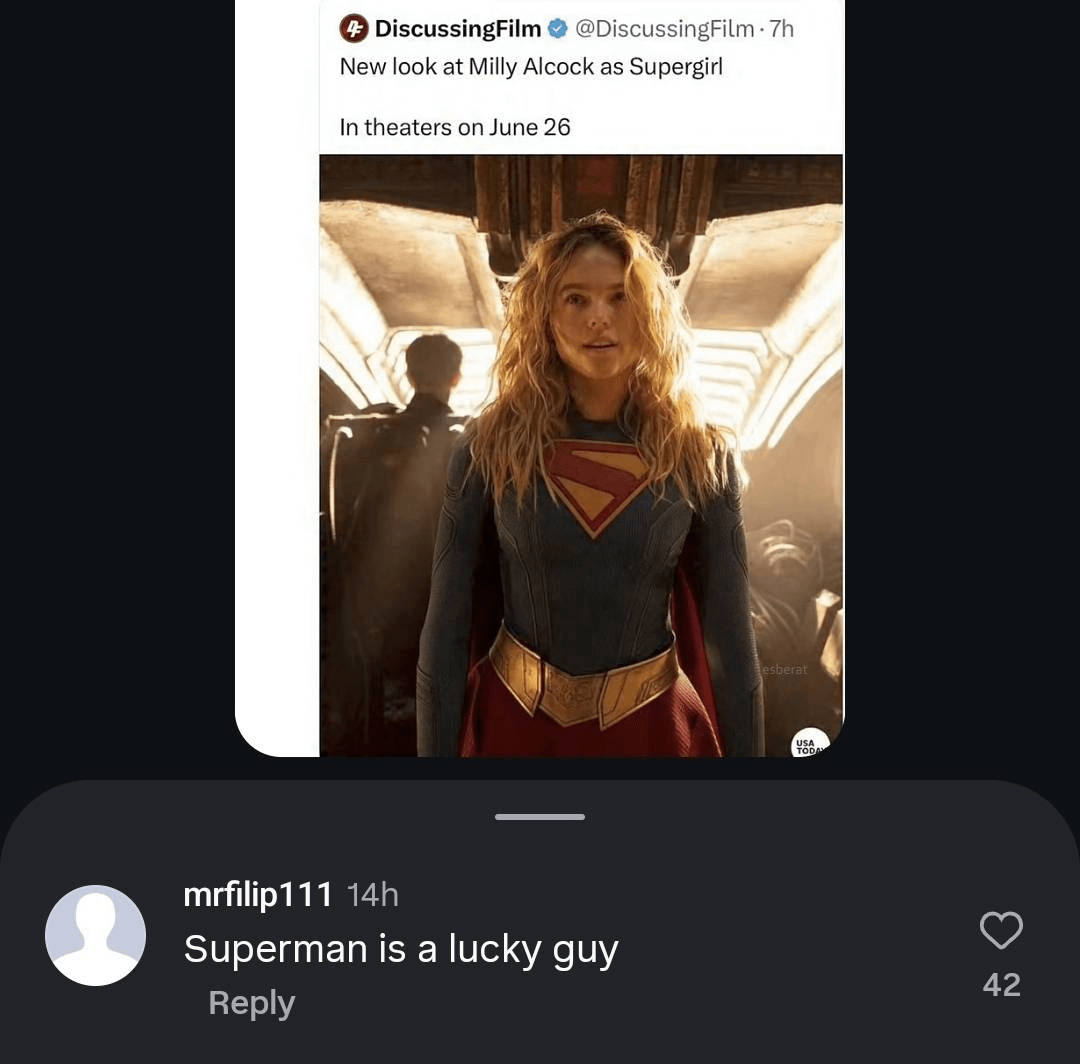The image size is (1080, 1064).
Task: Click the blue verified badge
Action: (x=558, y=29)
